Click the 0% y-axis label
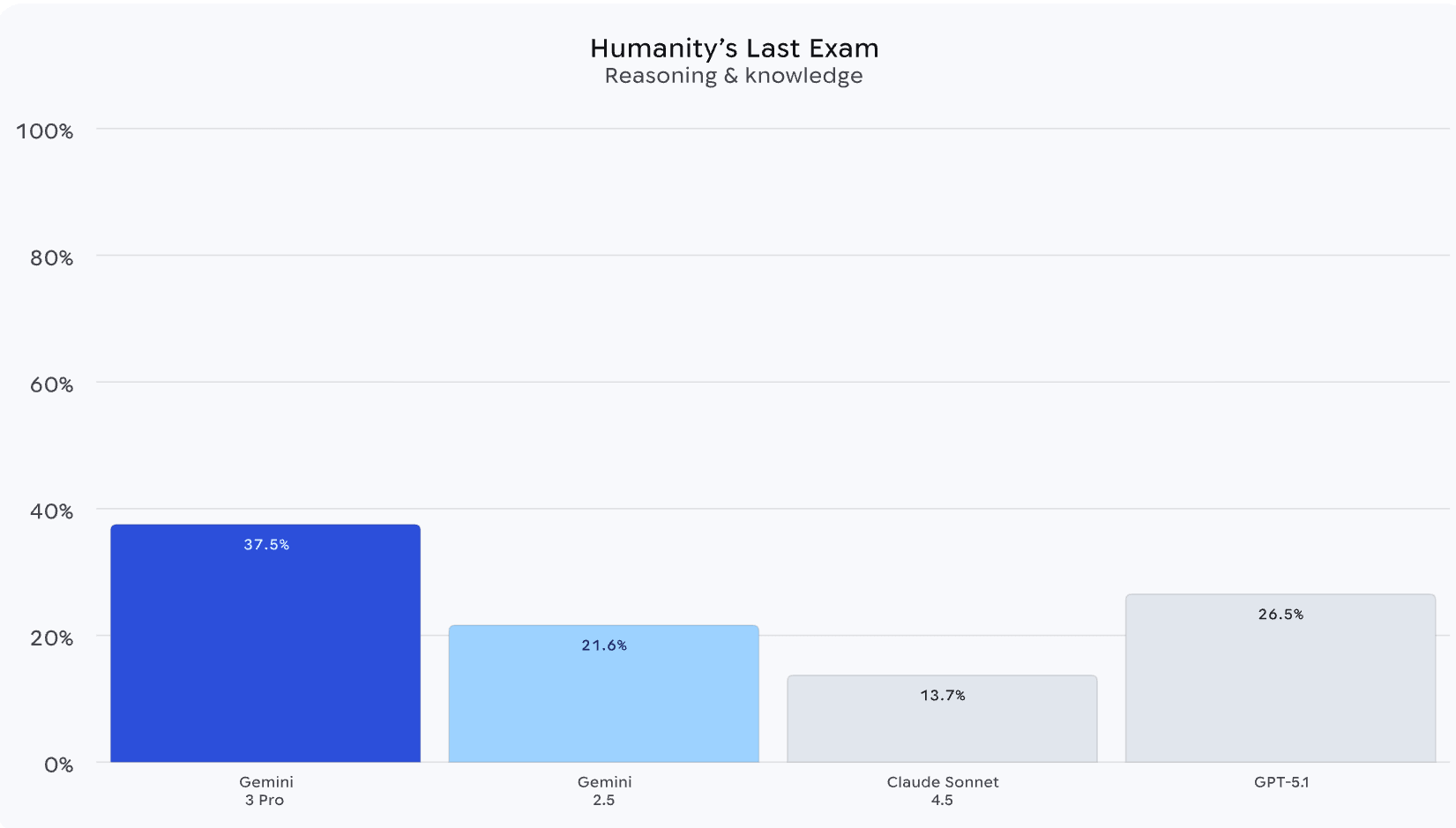The height and width of the screenshot is (828, 1456). [58, 765]
